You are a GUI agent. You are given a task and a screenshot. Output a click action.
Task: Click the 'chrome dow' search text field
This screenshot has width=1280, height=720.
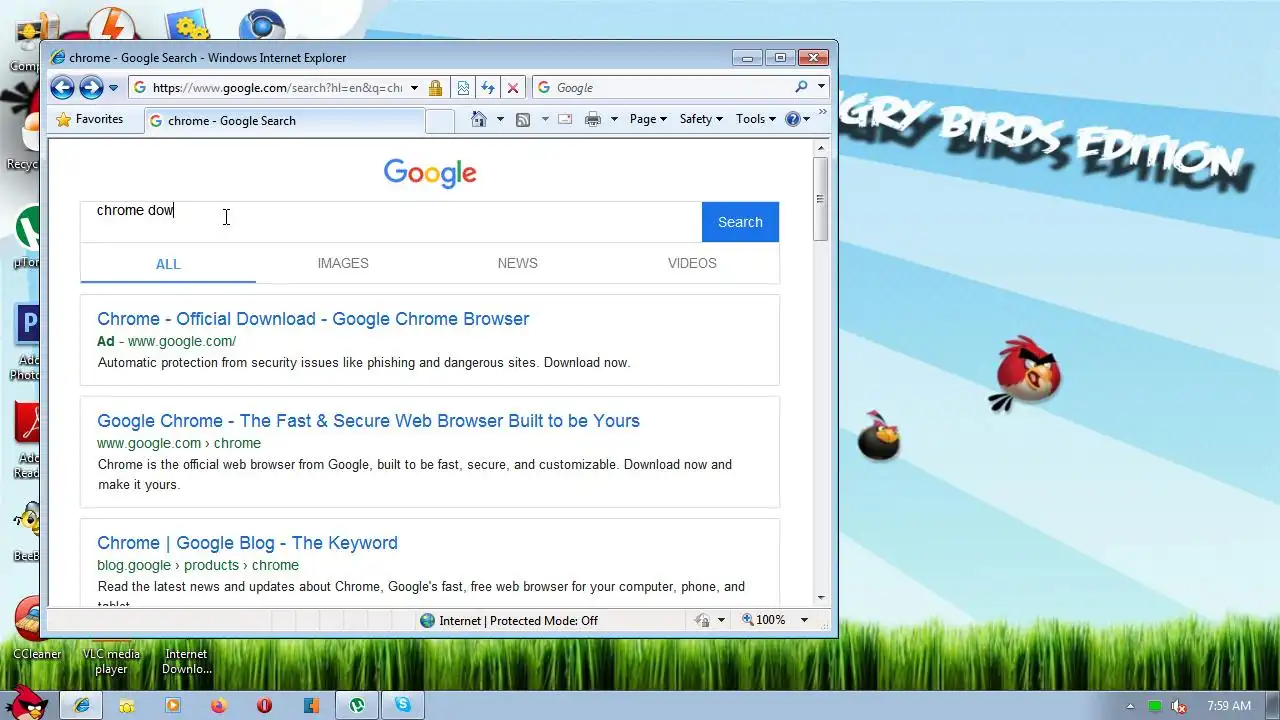391,222
